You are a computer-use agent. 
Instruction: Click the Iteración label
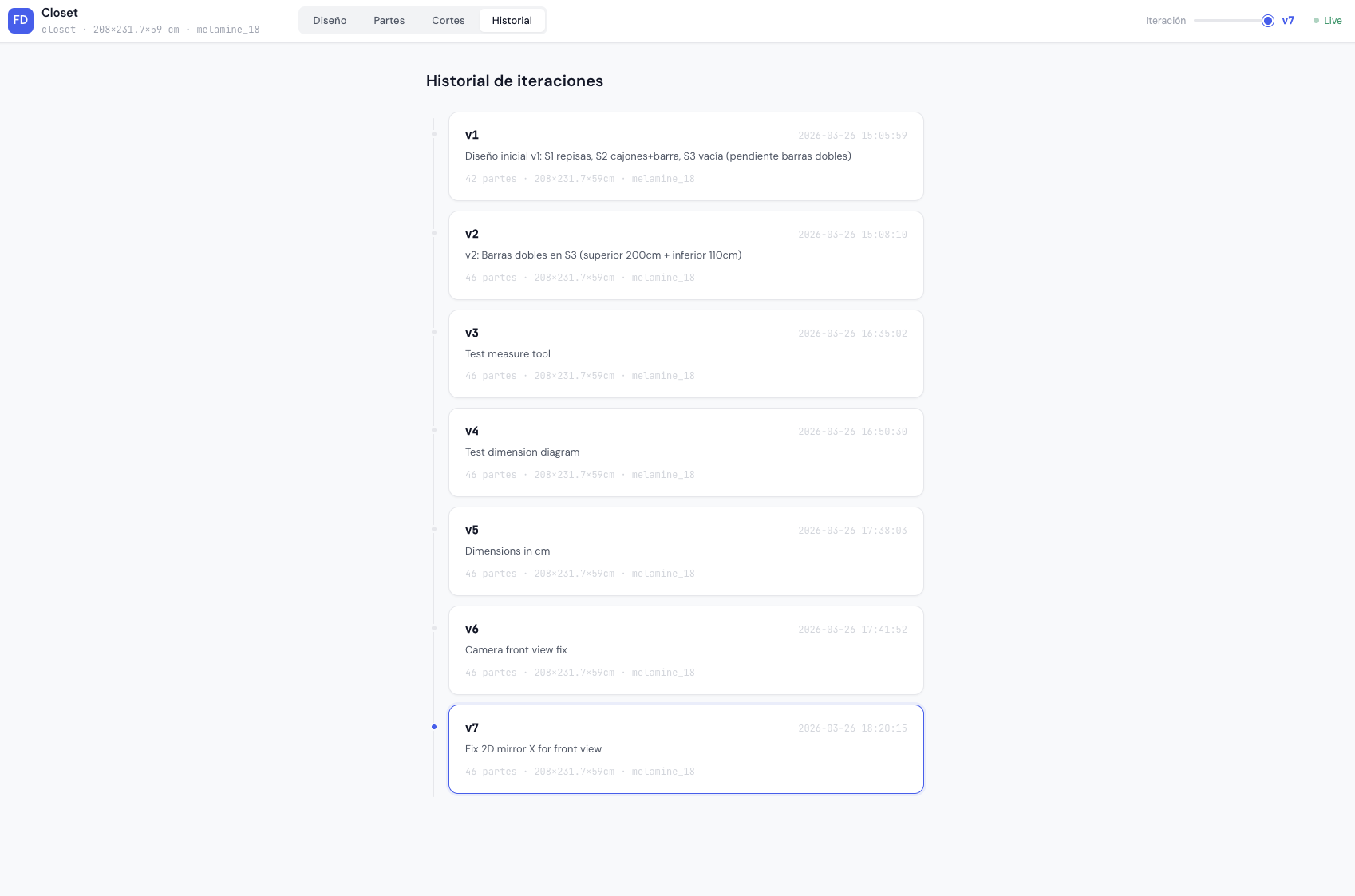[x=1166, y=21]
